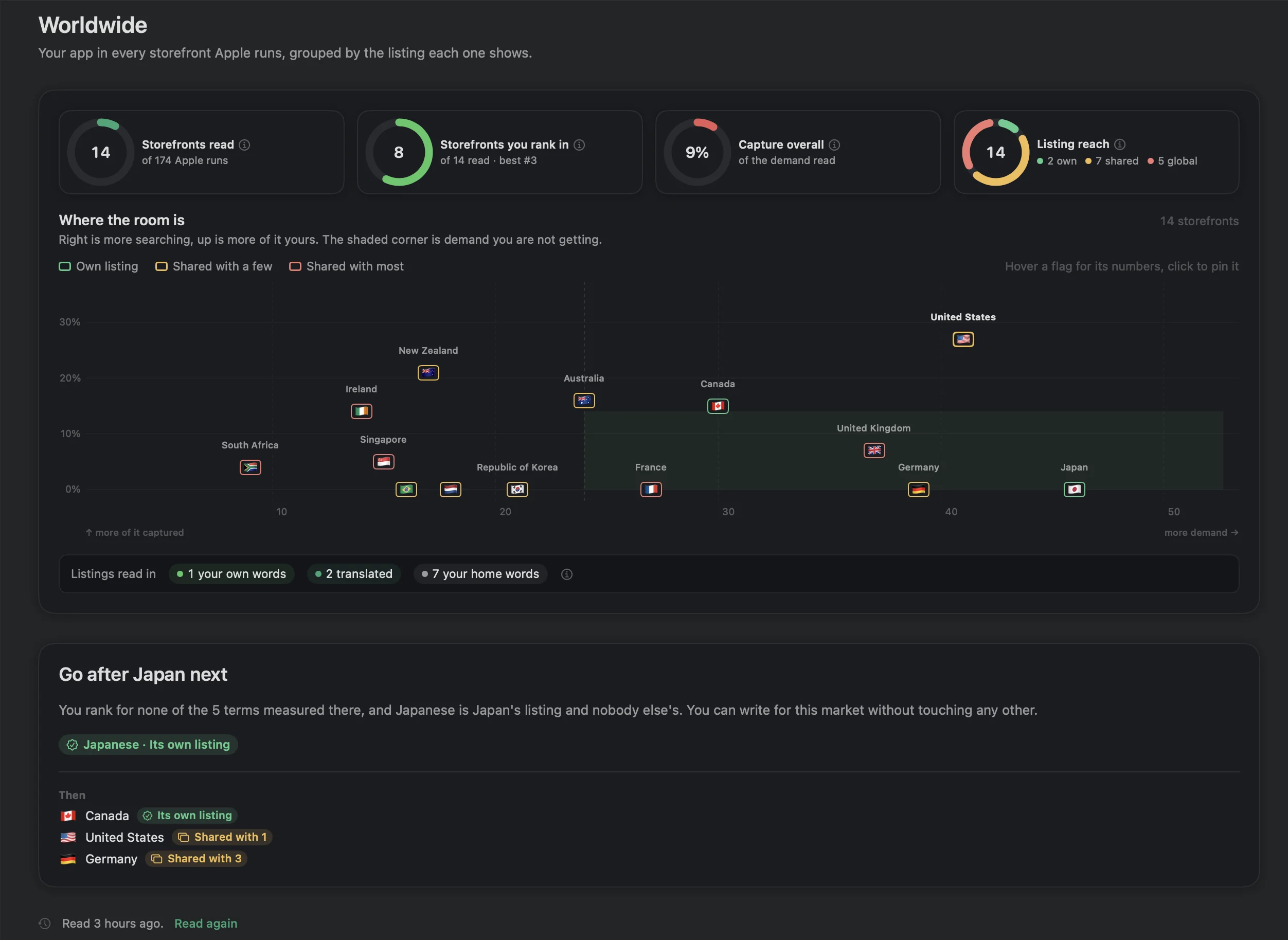Click the Brazil flag marker
The width and height of the screenshot is (1288, 940).
406,490
